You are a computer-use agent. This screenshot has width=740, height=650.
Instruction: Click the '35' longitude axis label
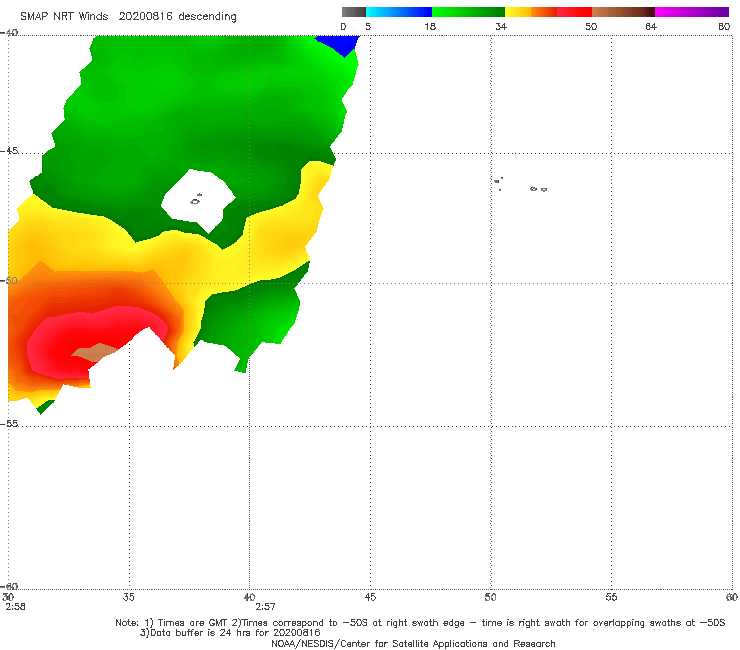pos(128,597)
